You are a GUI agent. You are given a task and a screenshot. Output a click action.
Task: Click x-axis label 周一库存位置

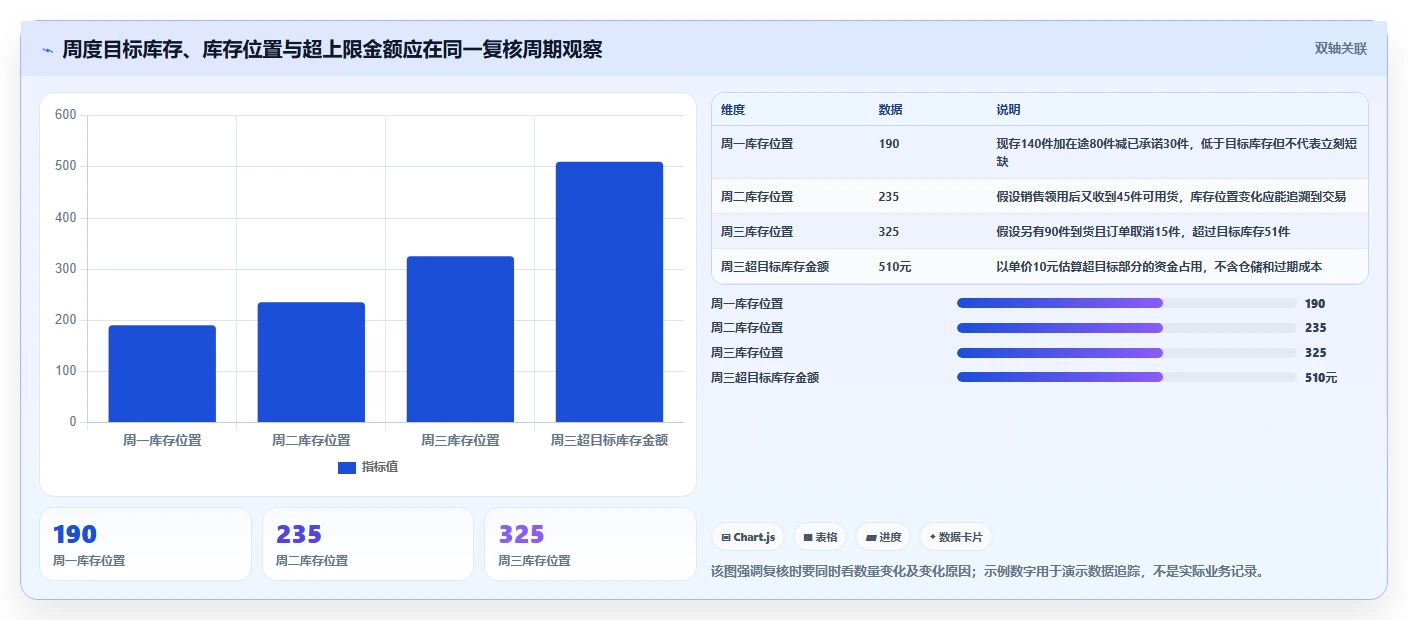(x=162, y=440)
